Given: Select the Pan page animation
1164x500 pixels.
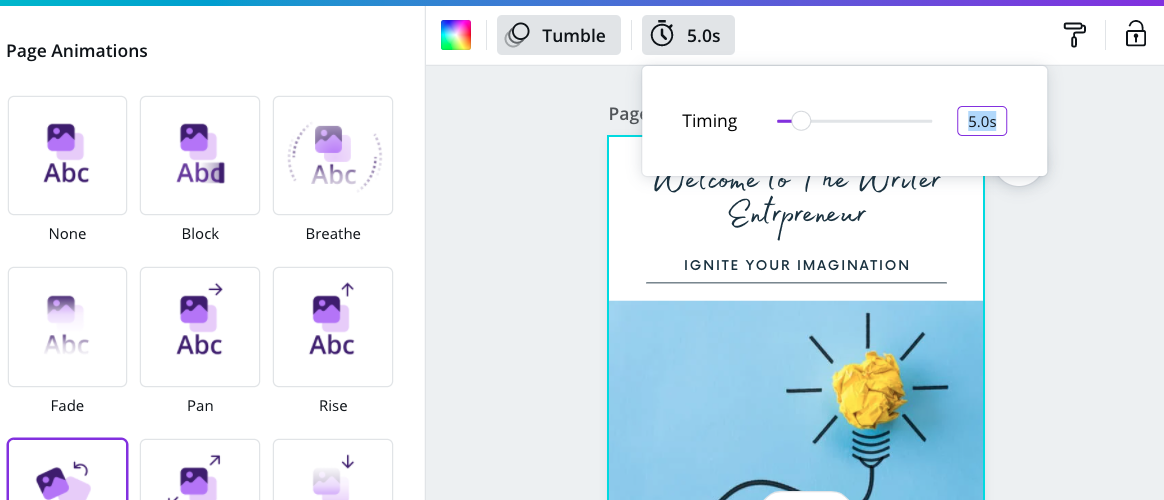Looking at the screenshot, I should point(200,327).
